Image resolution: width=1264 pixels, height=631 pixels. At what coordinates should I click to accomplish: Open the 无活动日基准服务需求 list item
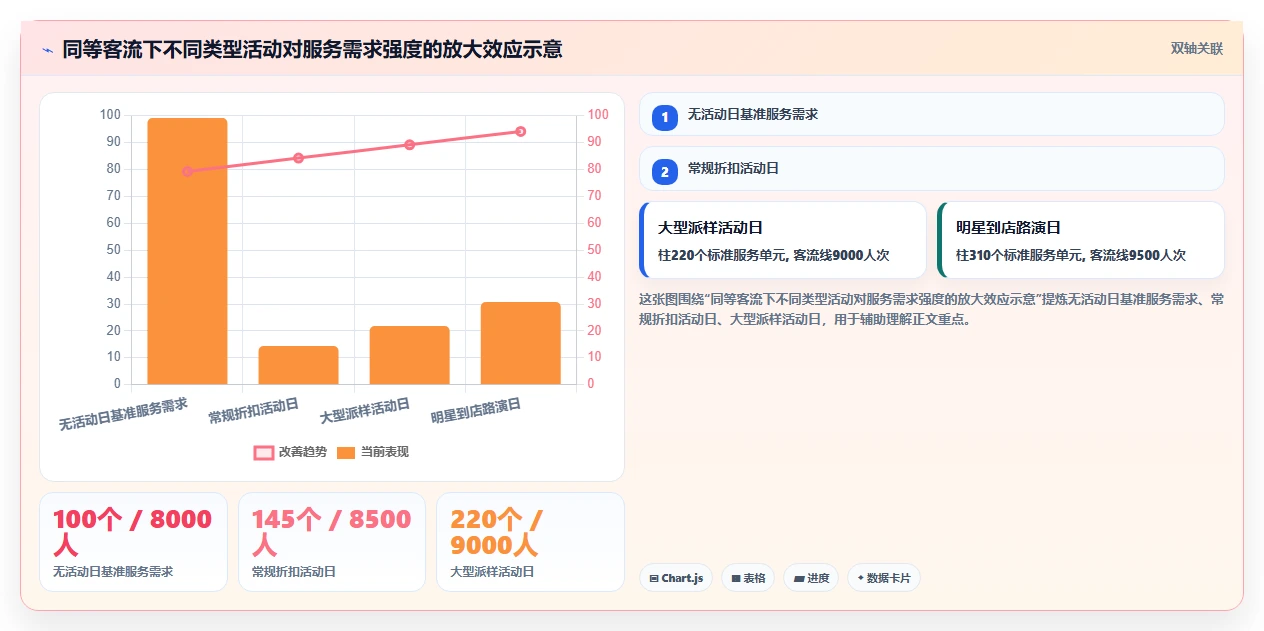(931, 114)
